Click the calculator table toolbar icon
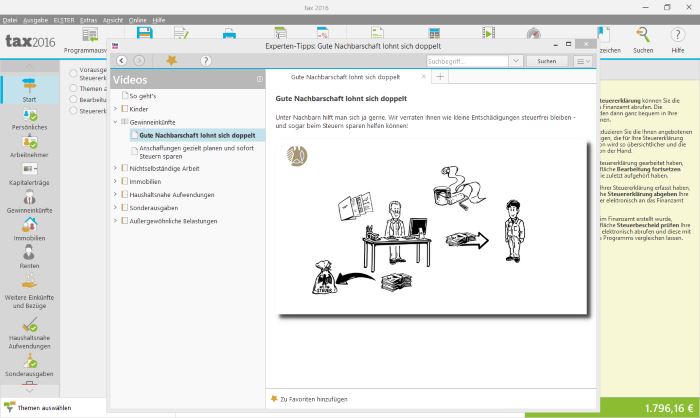The image size is (700, 418). (434, 33)
